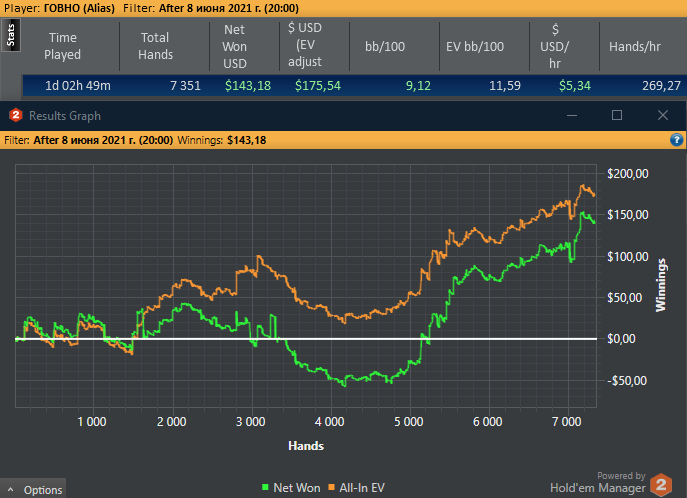Sort by $ USD (EV adjust column header

click(305, 45)
